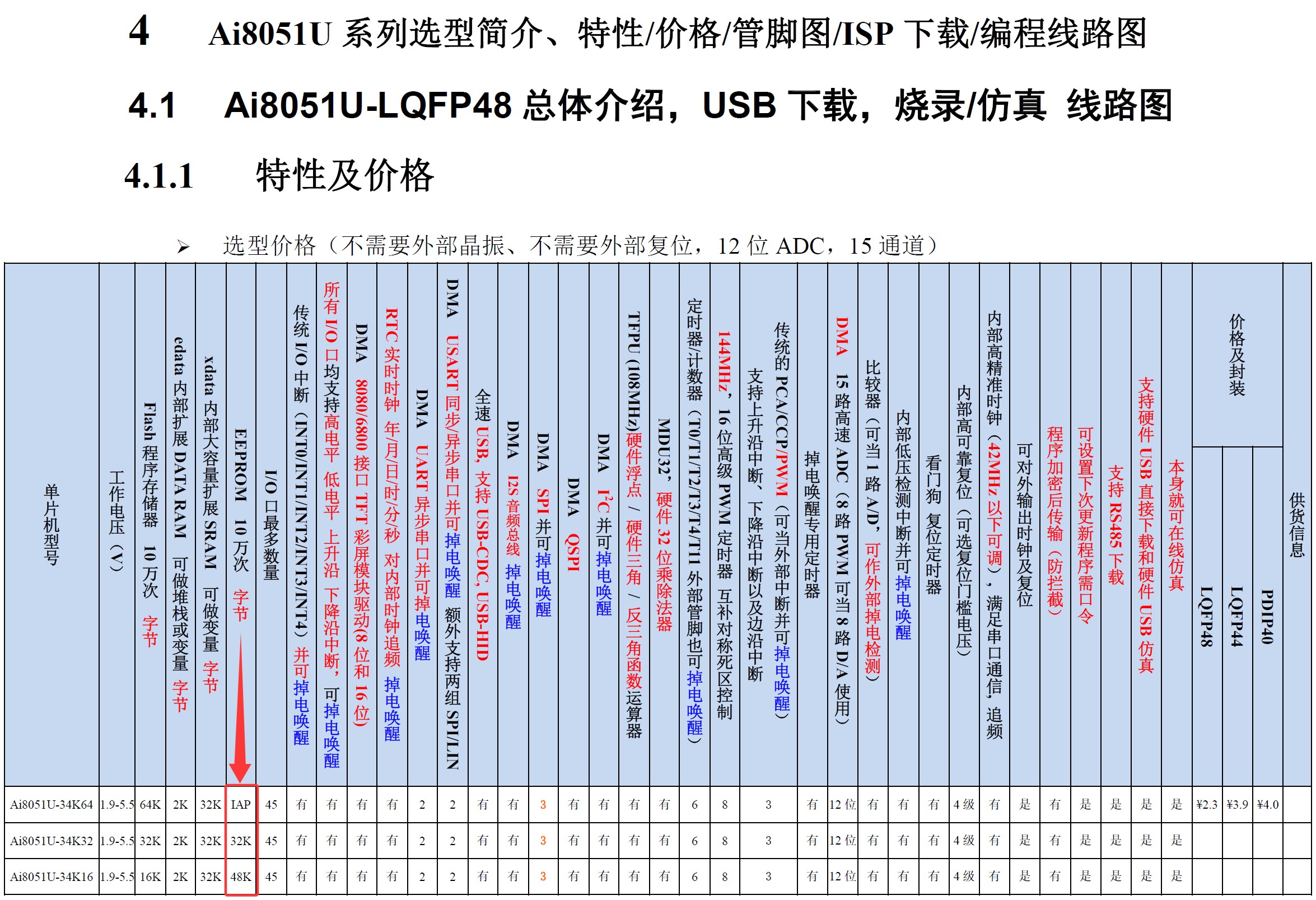Click the 'Ai8051U-34K16' model cell
The height and width of the screenshot is (900, 1316).
click(x=52, y=877)
